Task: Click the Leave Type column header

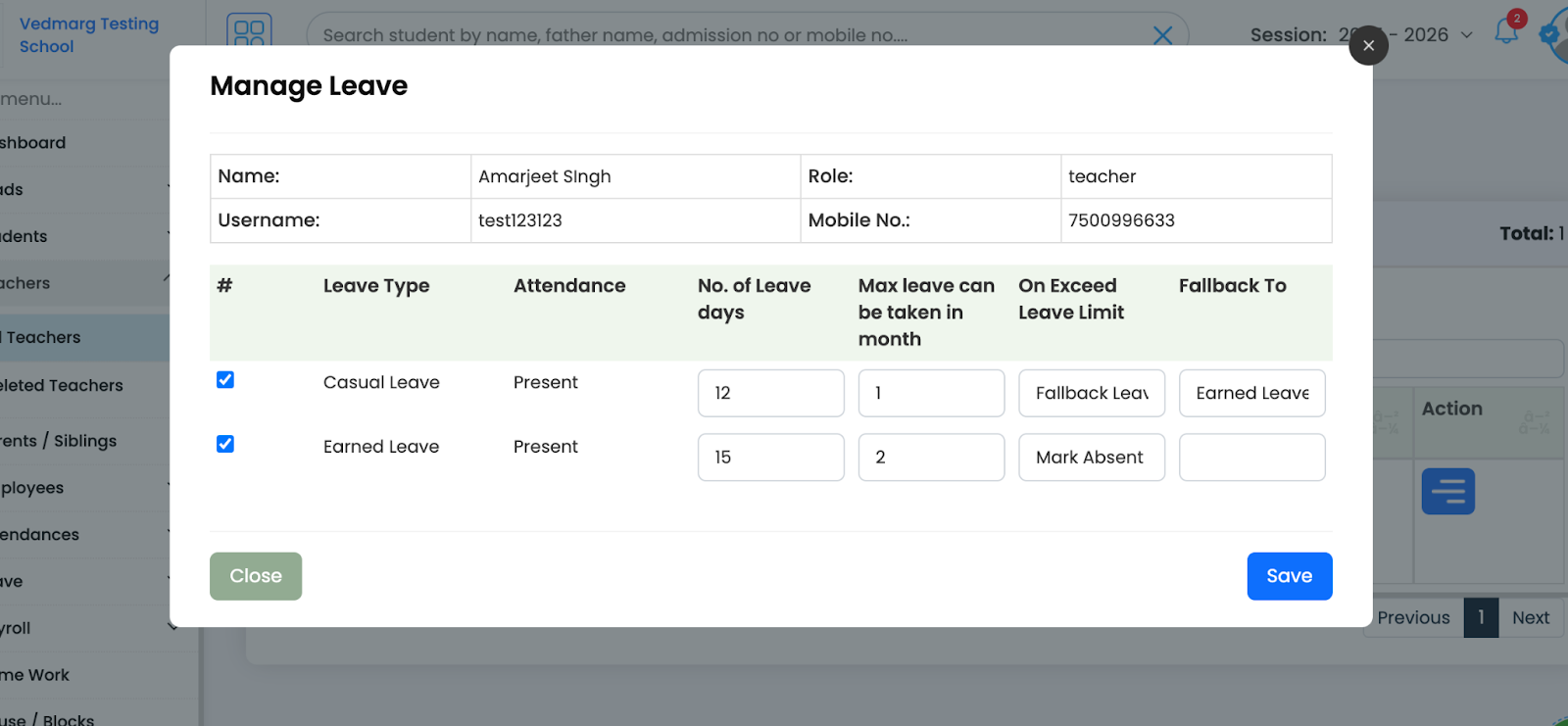Action: coord(376,286)
